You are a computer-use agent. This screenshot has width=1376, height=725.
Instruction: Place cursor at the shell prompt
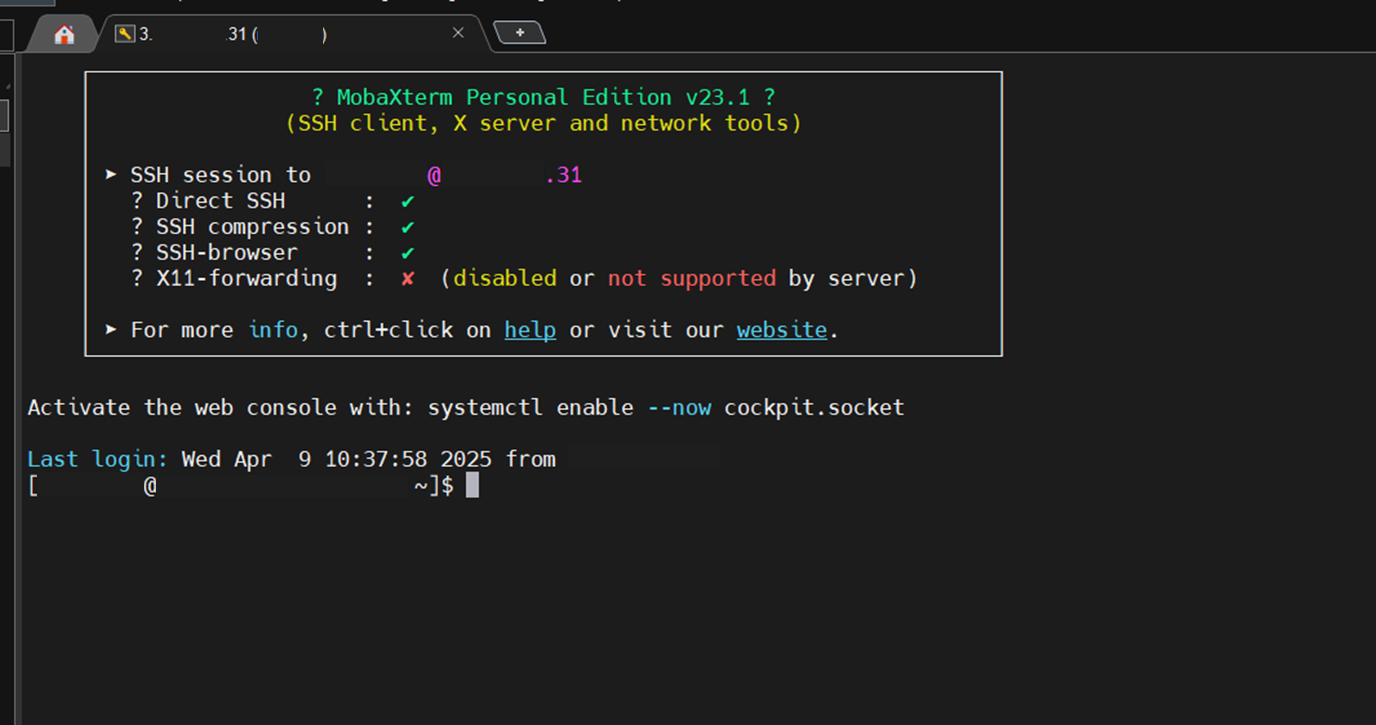472,486
